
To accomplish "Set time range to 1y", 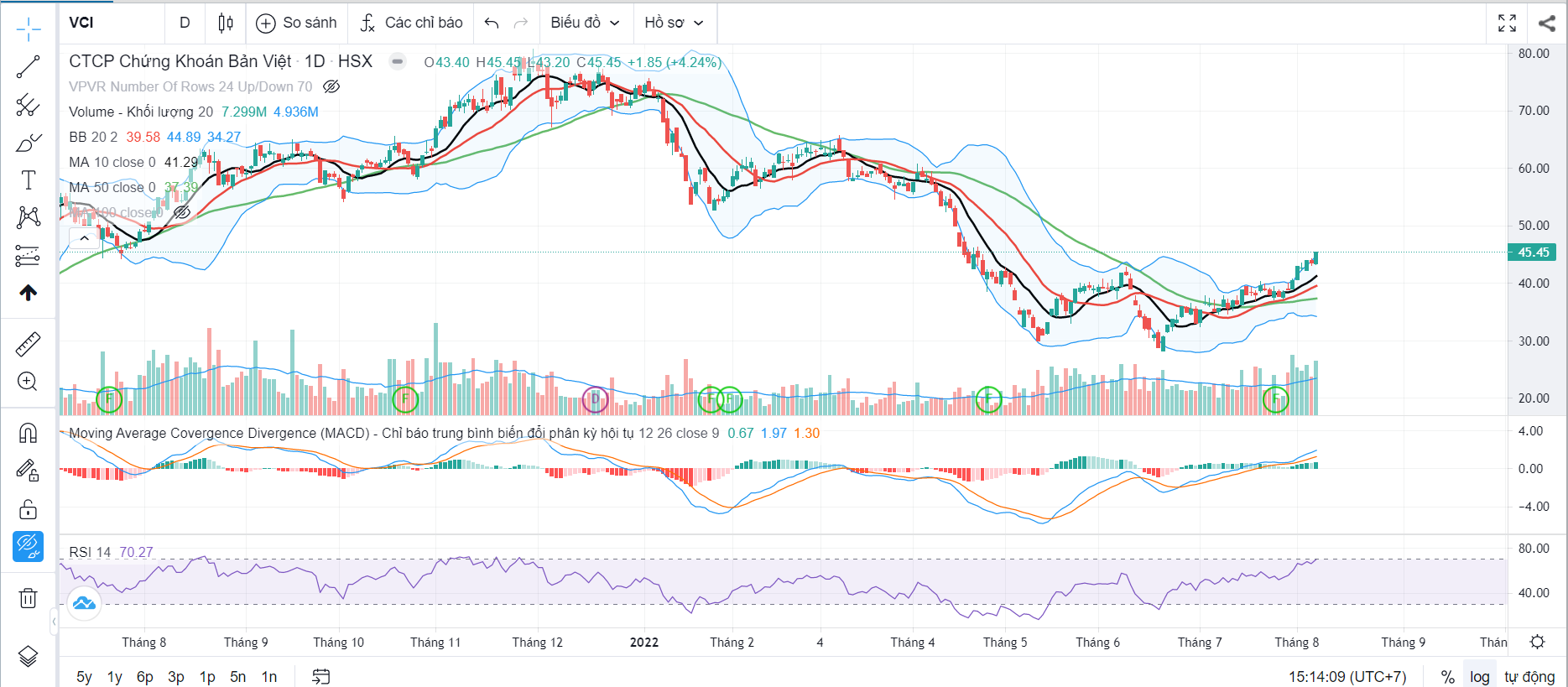I will tap(115, 676).
